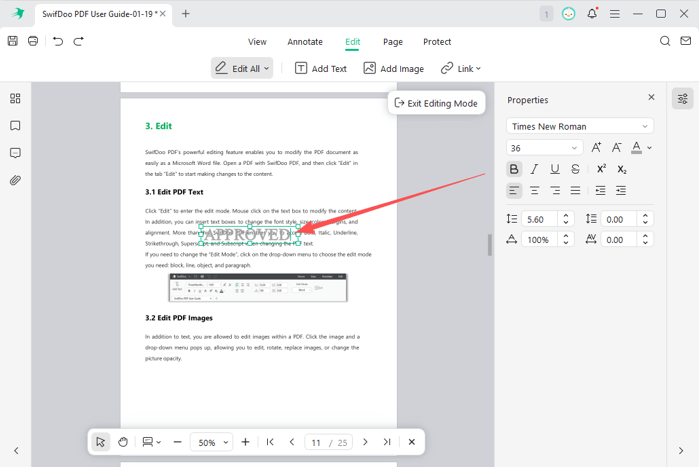Toggle Superscript formatting

click(601, 169)
